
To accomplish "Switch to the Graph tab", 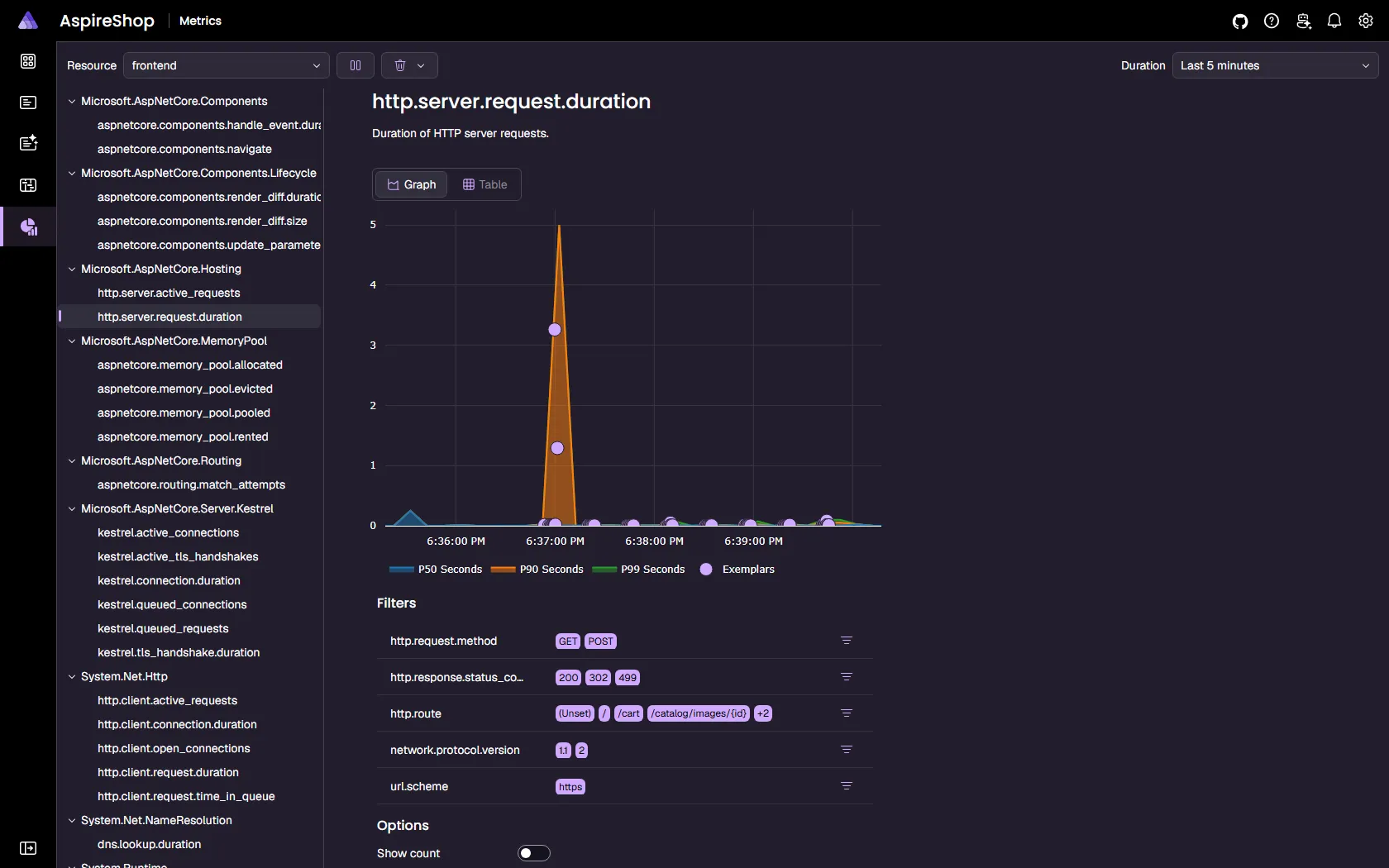I will (x=412, y=184).
